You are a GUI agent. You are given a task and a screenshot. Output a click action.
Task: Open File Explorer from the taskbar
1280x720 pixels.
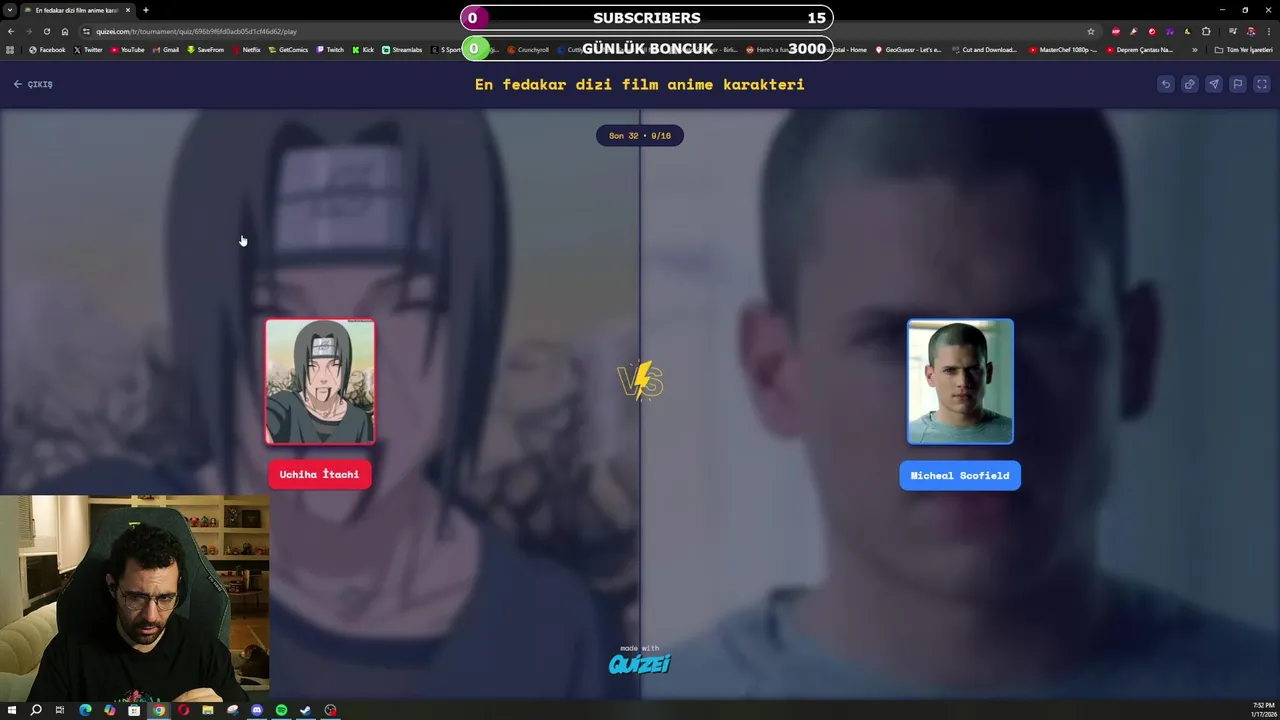point(207,710)
